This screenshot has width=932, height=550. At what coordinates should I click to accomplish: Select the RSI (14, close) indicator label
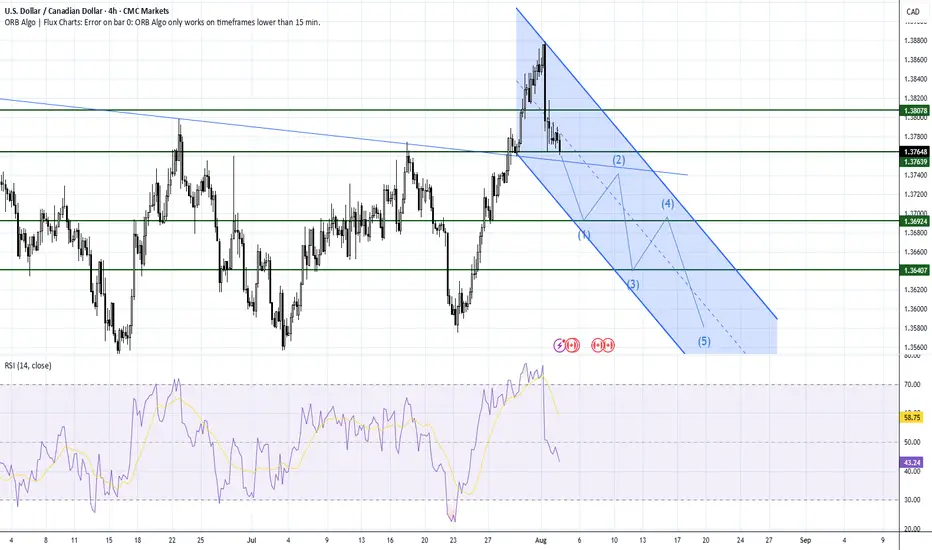(x=28, y=365)
